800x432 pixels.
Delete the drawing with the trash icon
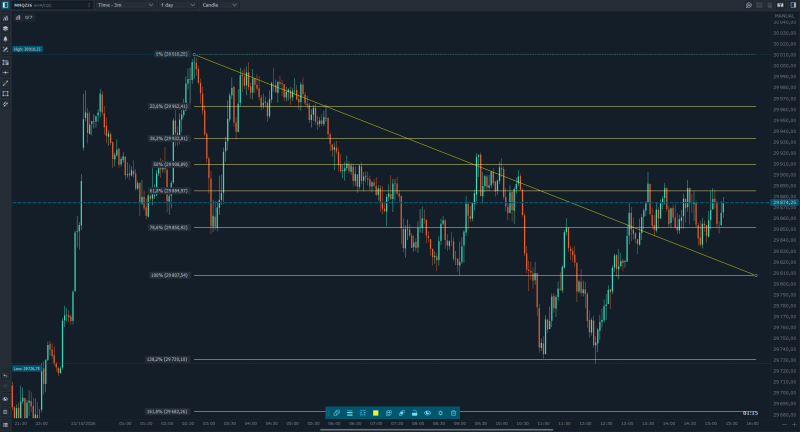point(454,413)
